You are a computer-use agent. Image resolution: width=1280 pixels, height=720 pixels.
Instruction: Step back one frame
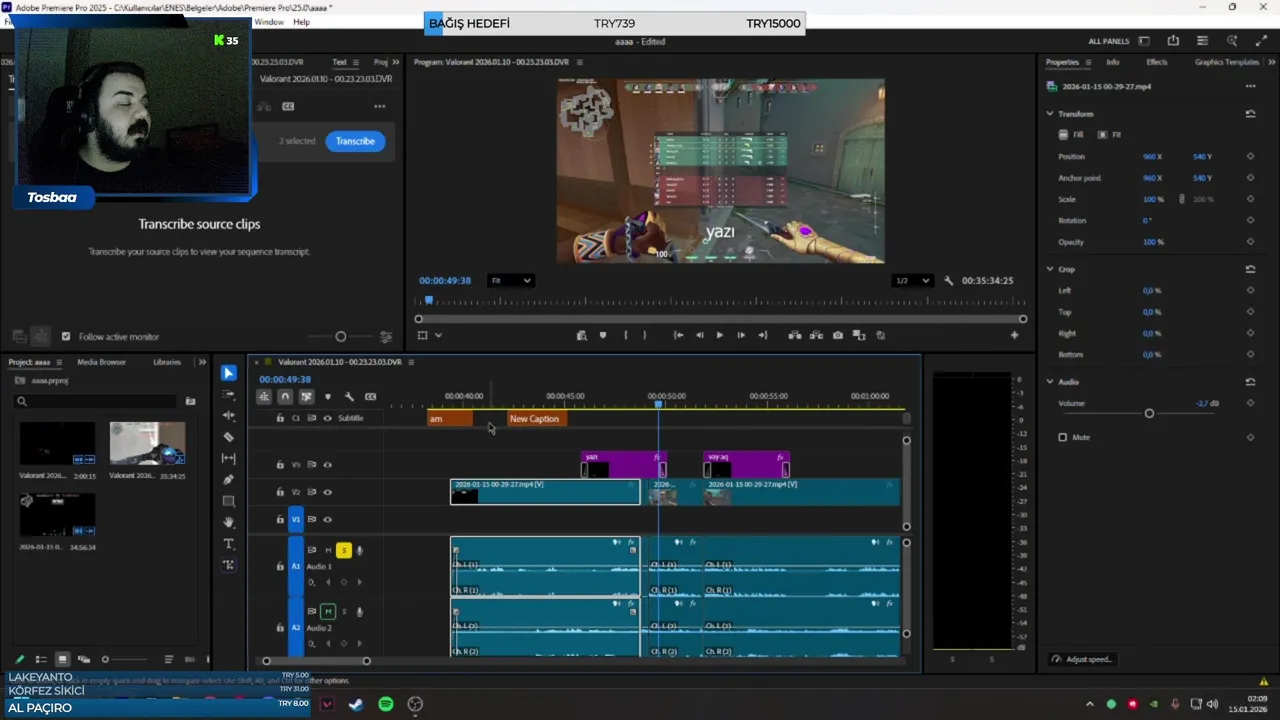pyautogui.click(x=699, y=335)
